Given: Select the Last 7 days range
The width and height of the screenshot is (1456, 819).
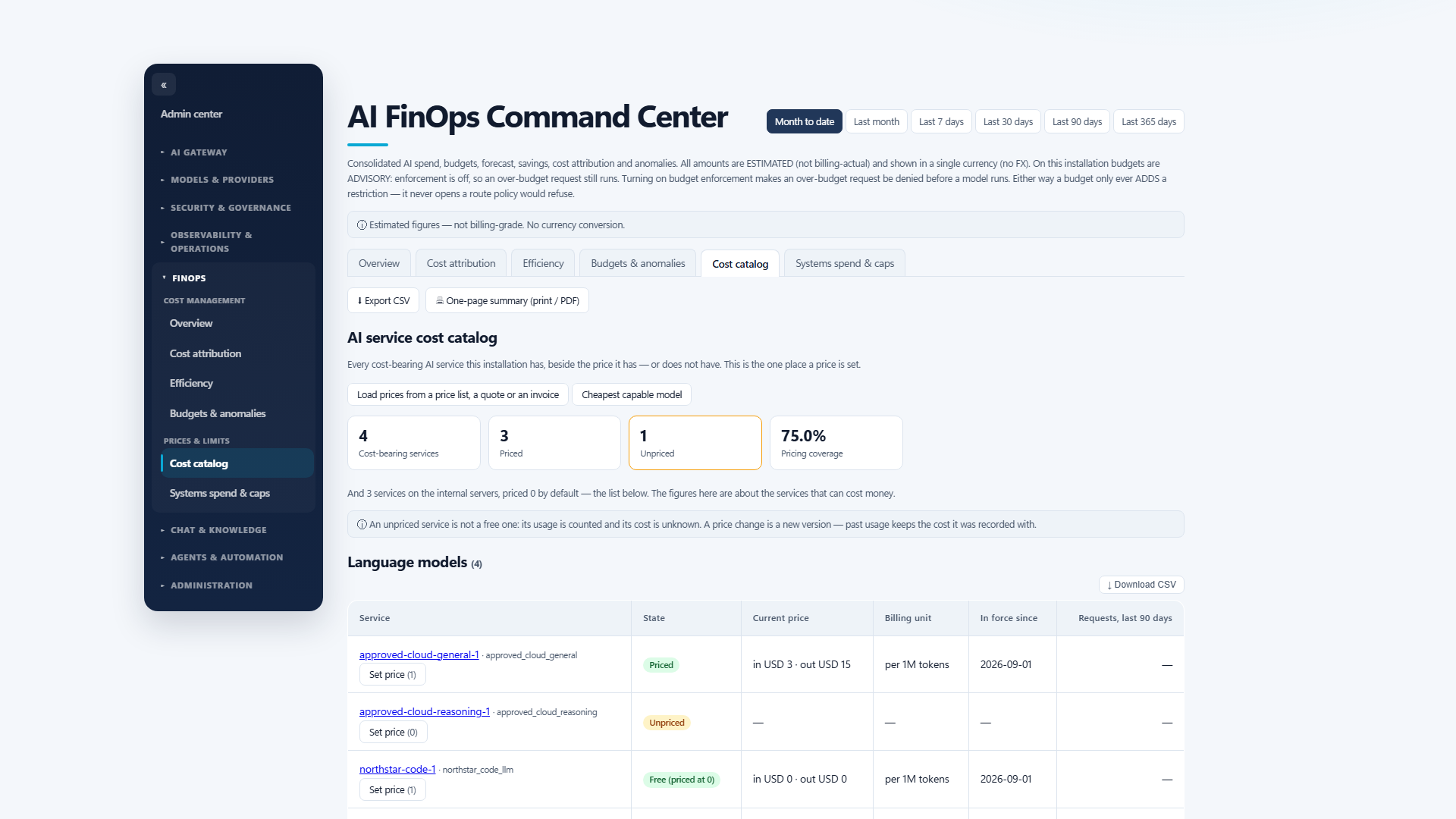Looking at the screenshot, I should click(x=941, y=121).
